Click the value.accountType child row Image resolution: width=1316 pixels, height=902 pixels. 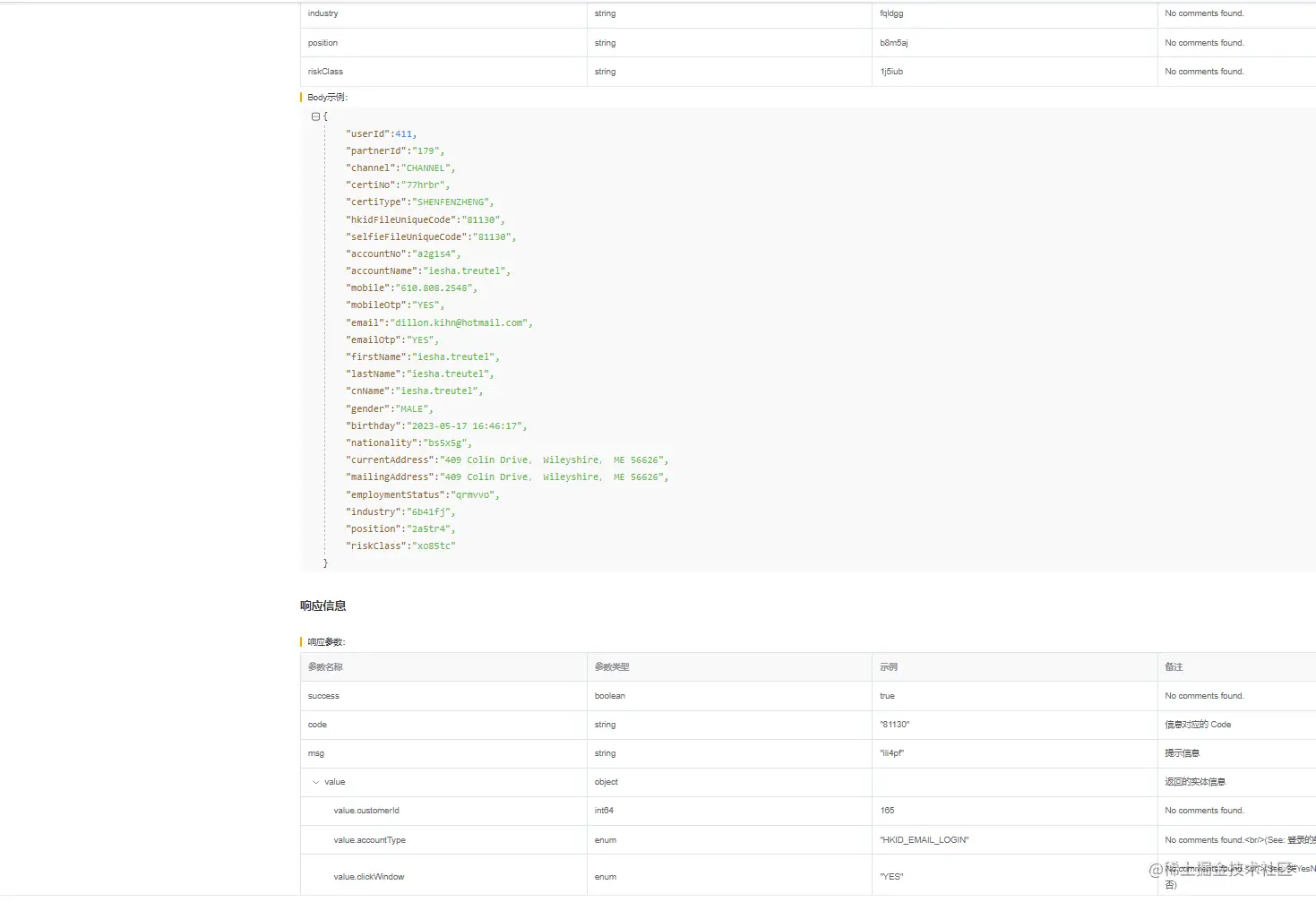pos(370,839)
